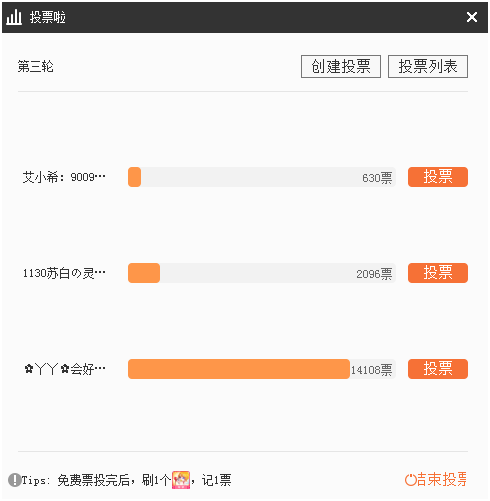Click 结束投票 to end voting

tap(436, 479)
